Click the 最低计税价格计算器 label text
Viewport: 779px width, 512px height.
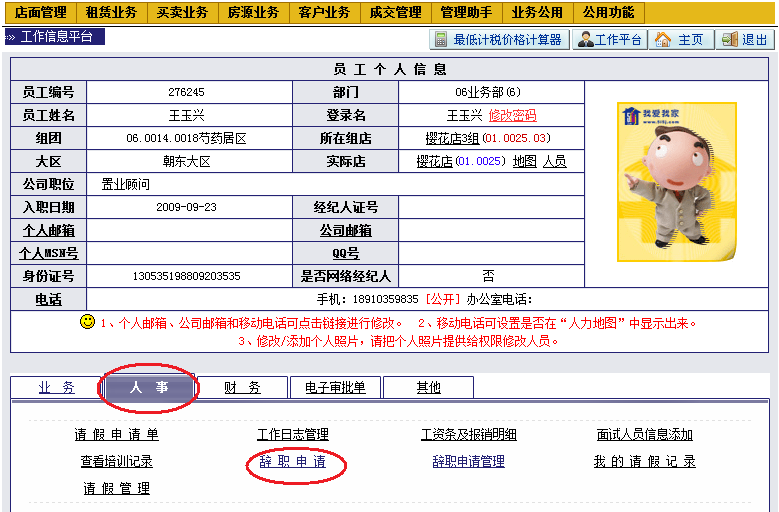pos(507,40)
